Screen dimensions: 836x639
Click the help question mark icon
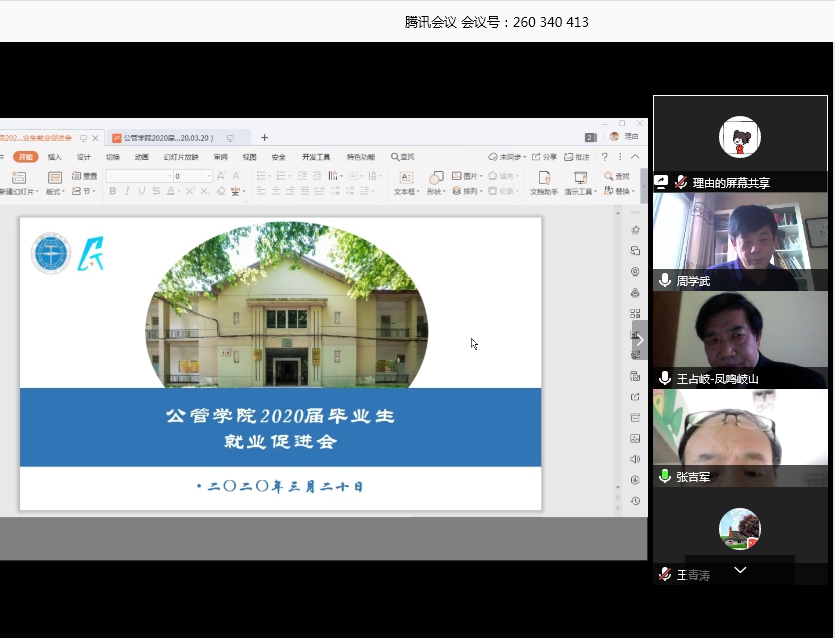point(604,157)
